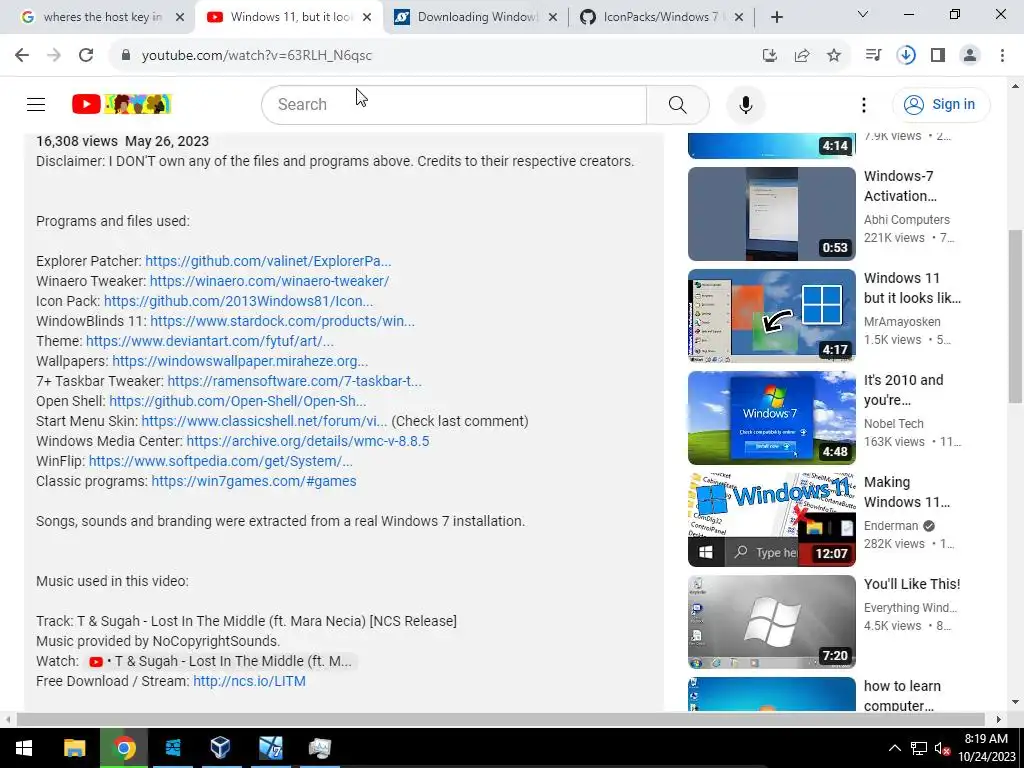This screenshot has height=768, width=1024.
Task: Click the Abhi Computers channel name
Action: (x=906, y=220)
